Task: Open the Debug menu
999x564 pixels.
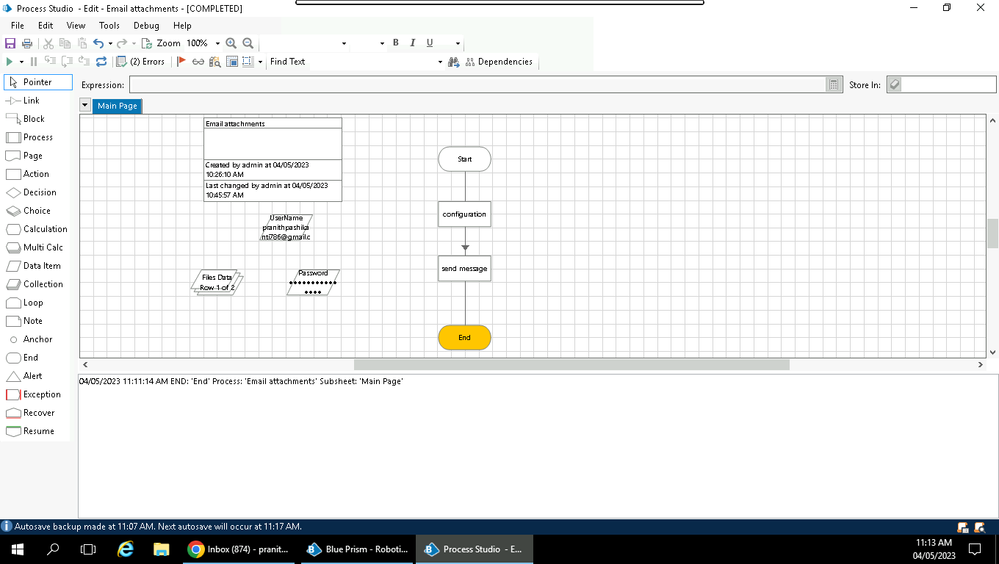Action: [146, 26]
